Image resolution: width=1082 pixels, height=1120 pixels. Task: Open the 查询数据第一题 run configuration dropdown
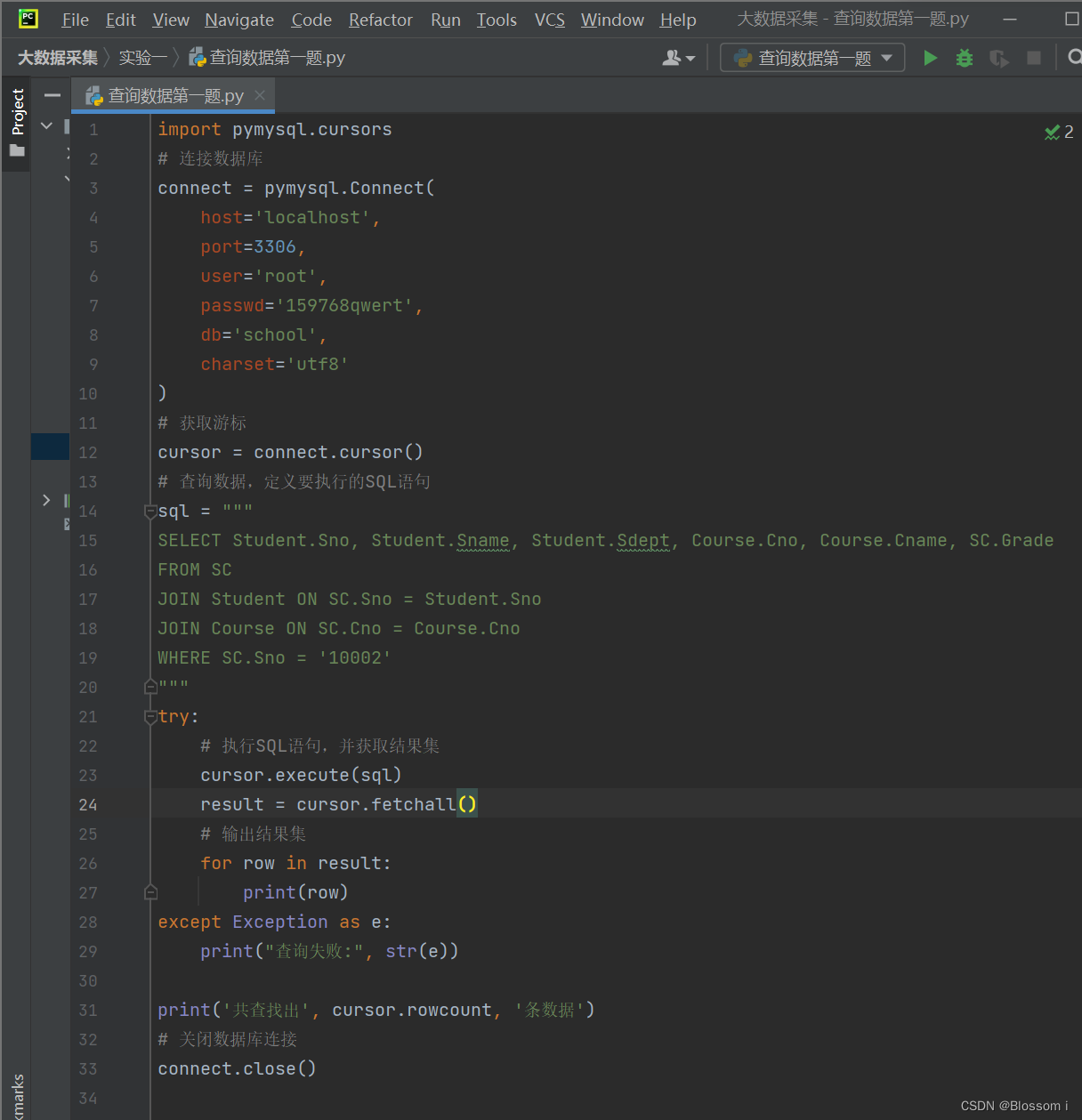tap(812, 58)
